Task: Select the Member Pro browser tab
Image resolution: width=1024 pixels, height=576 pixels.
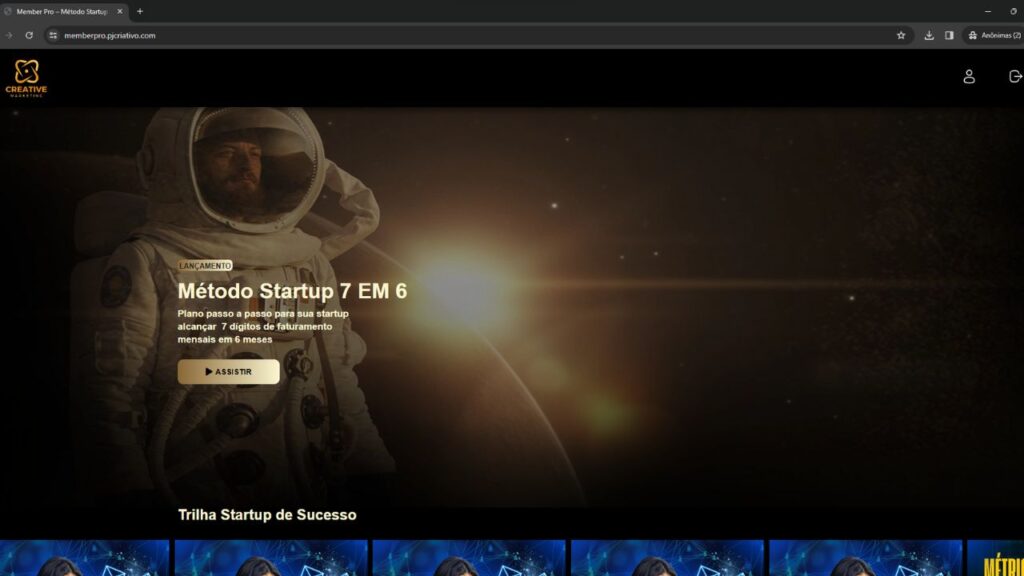Action: point(60,11)
